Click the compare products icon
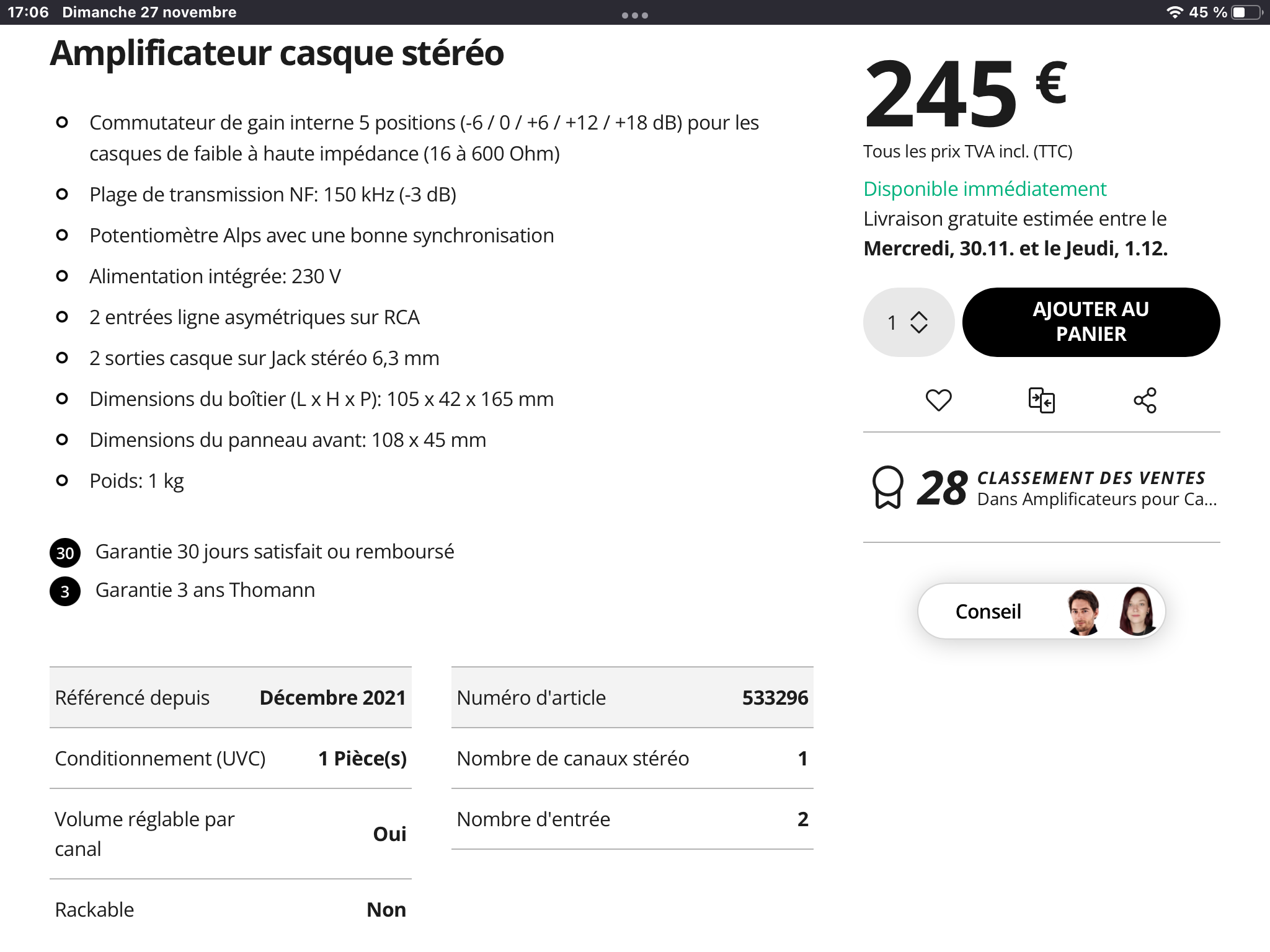The image size is (1270, 952). (x=1041, y=400)
